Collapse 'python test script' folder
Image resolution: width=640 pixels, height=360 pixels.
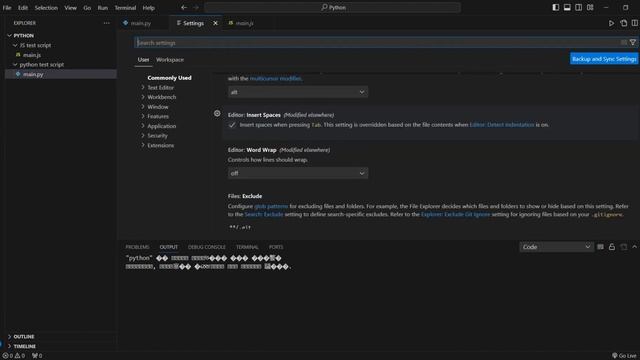click(x=42, y=64)
